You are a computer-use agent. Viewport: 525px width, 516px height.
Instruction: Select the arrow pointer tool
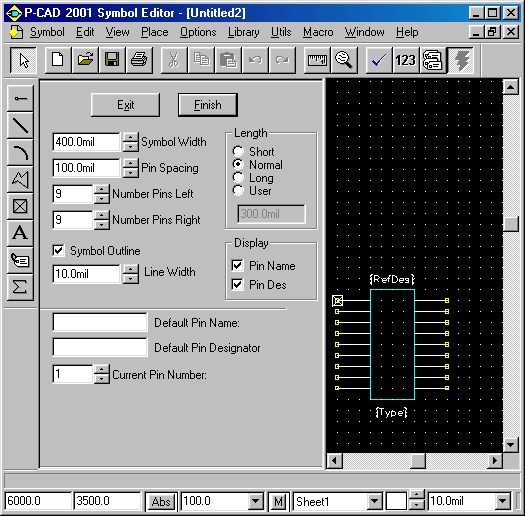pyautogui.click(x=23, y=60)
